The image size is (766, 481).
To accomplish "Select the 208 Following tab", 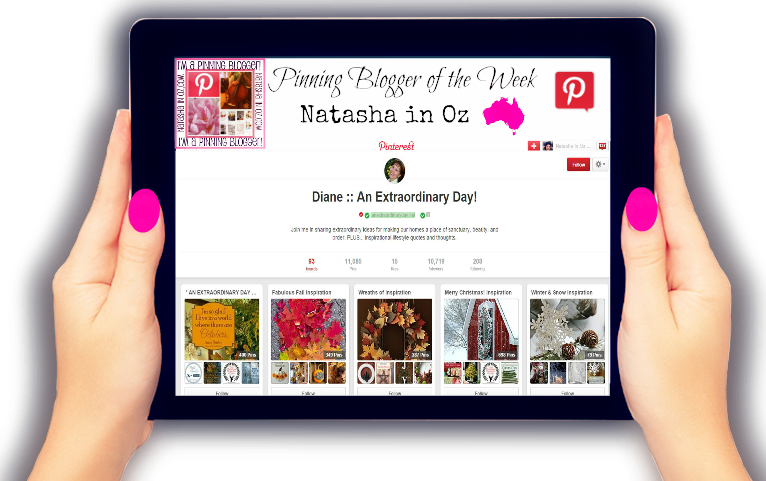I will pos(477,264).
